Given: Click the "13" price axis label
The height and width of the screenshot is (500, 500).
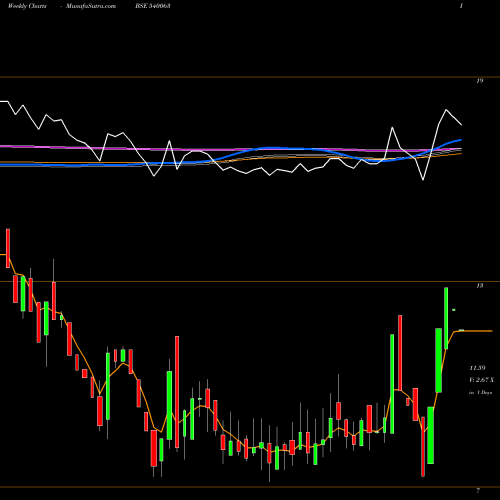Looking at the screenshot, I should pyautogui.click(x=480, y=286).
